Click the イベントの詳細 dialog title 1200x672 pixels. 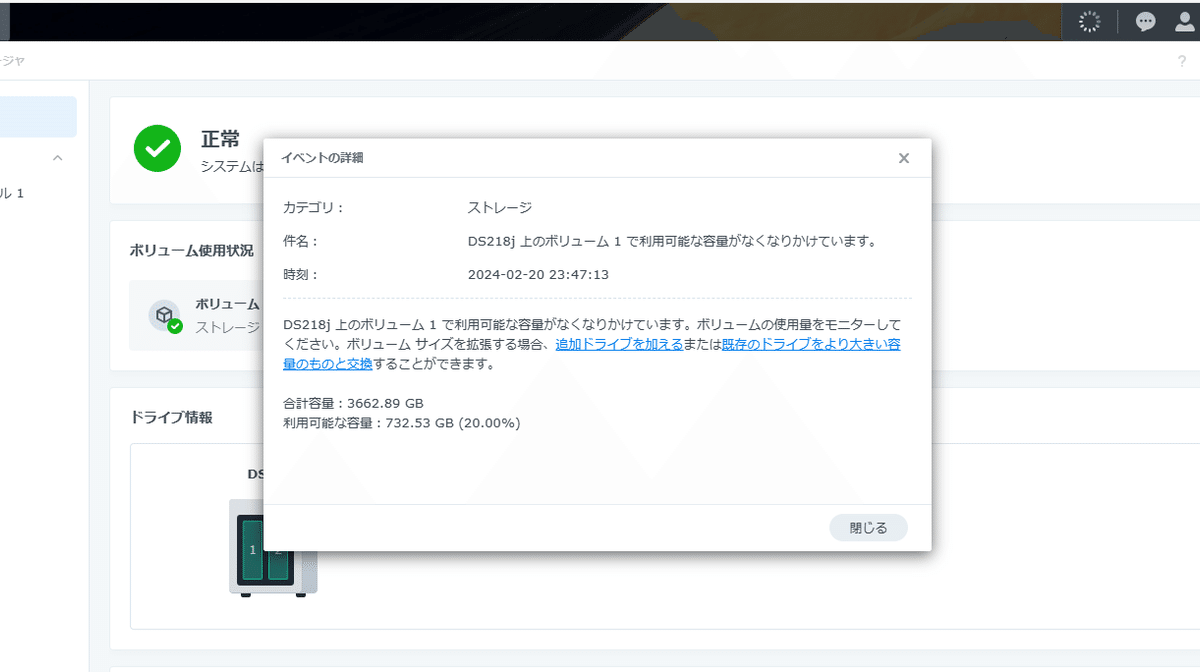[322, 158]
